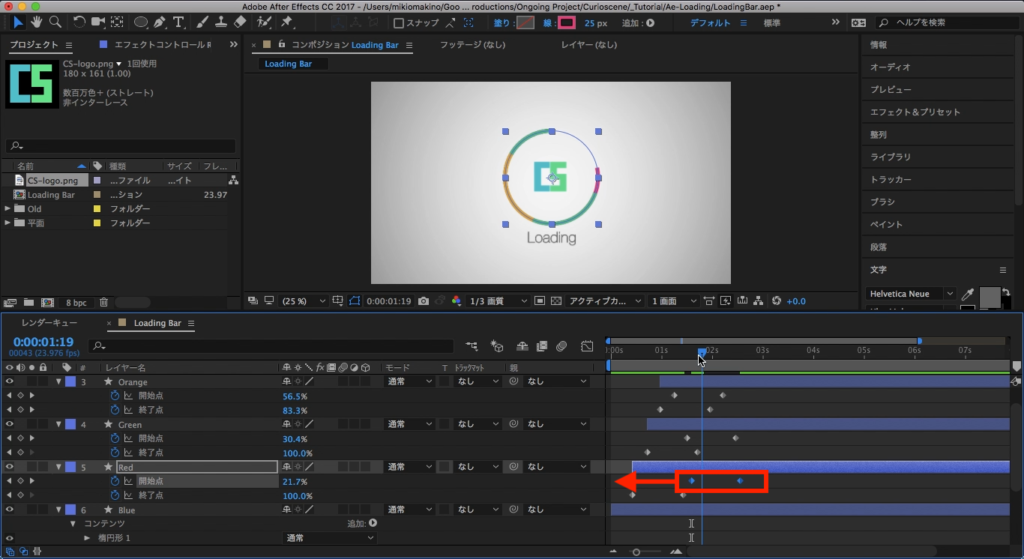Screen dimensions: 1024x559
Task: Collapse the Green layer's twirl arrow
Action: click(x=58, y=425)
